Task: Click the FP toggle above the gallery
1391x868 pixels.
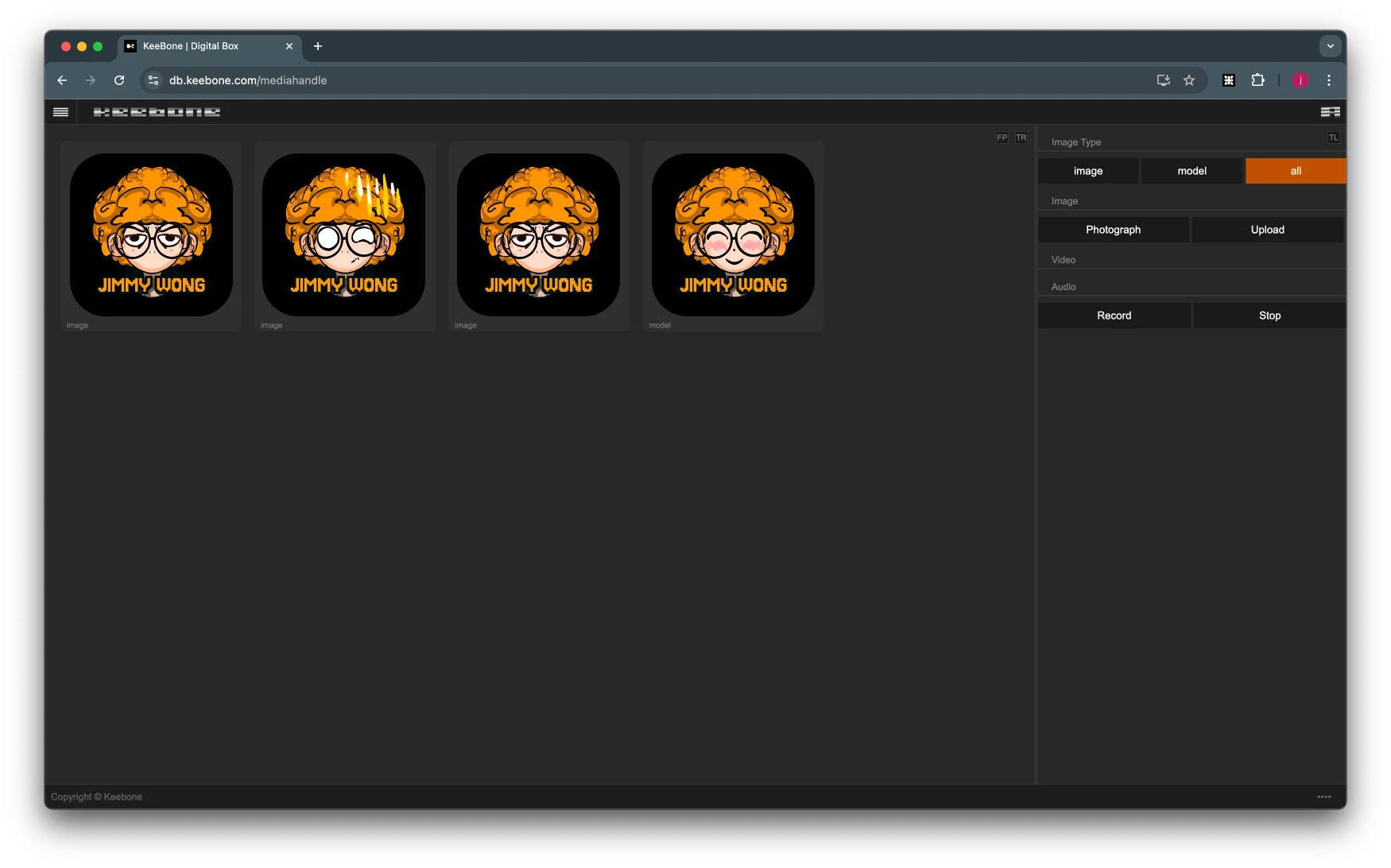Action: point(1002,138)
